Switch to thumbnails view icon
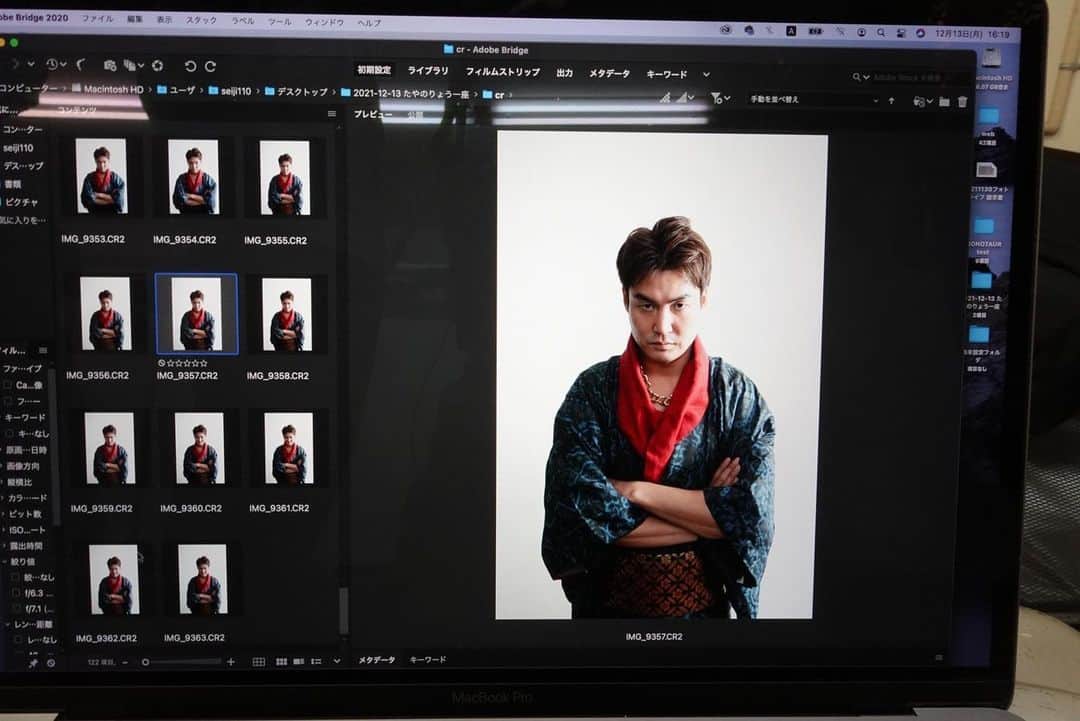Viewport: 1080px width, 721px height. coord(282,662)
